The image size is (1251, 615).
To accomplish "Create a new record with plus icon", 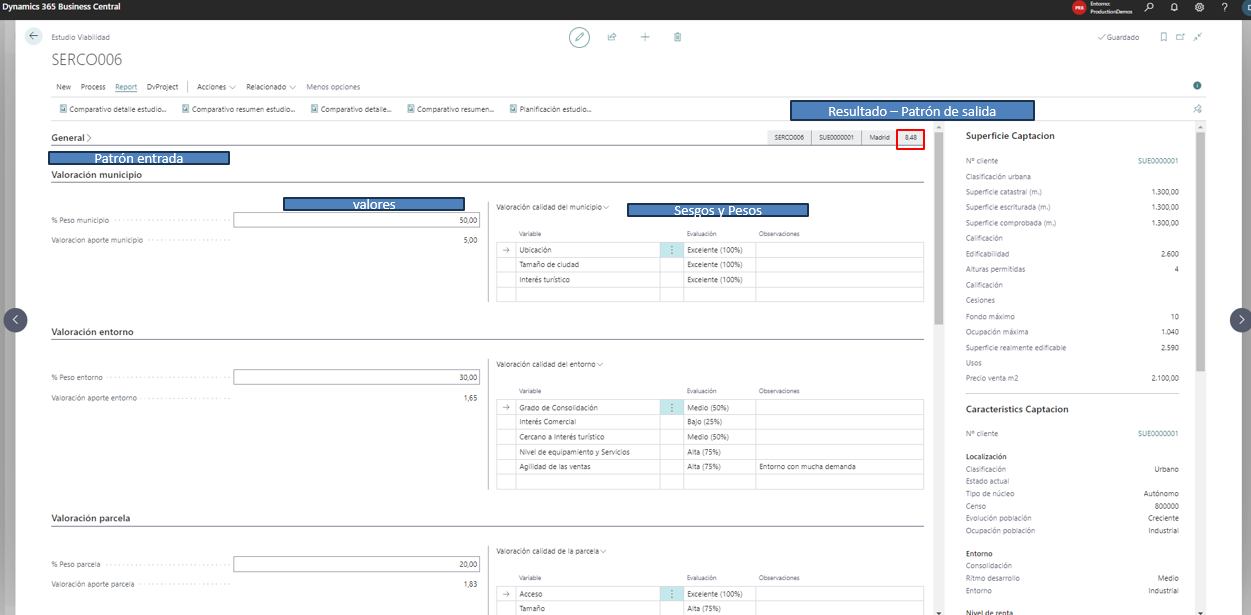I will coord(645,37).
